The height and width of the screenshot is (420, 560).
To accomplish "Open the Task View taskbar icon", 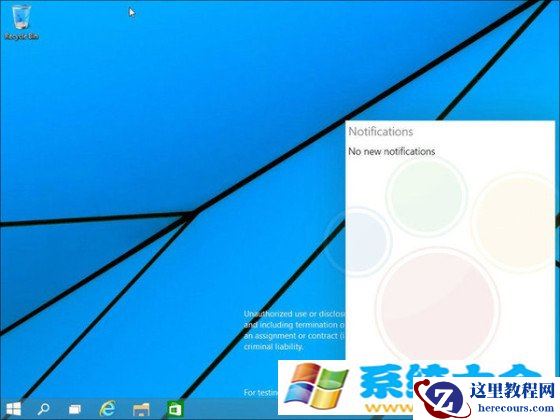I will pyautogui.click(x=75, y=409).
